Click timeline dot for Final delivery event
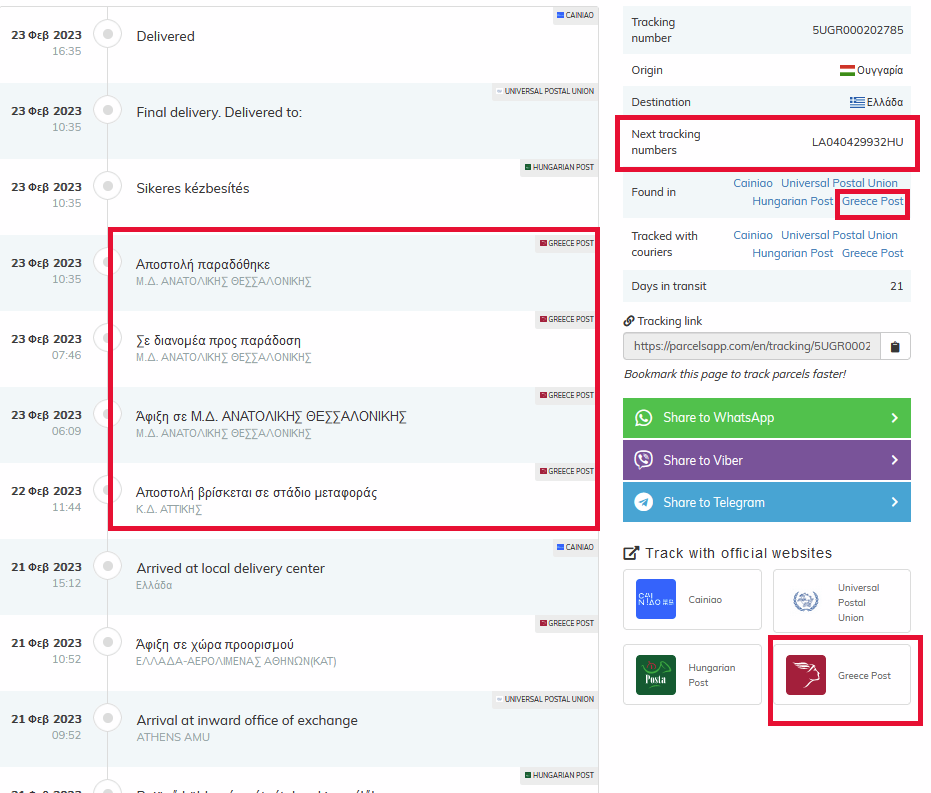Screen dimensions: 931x793 coord(108,110)
